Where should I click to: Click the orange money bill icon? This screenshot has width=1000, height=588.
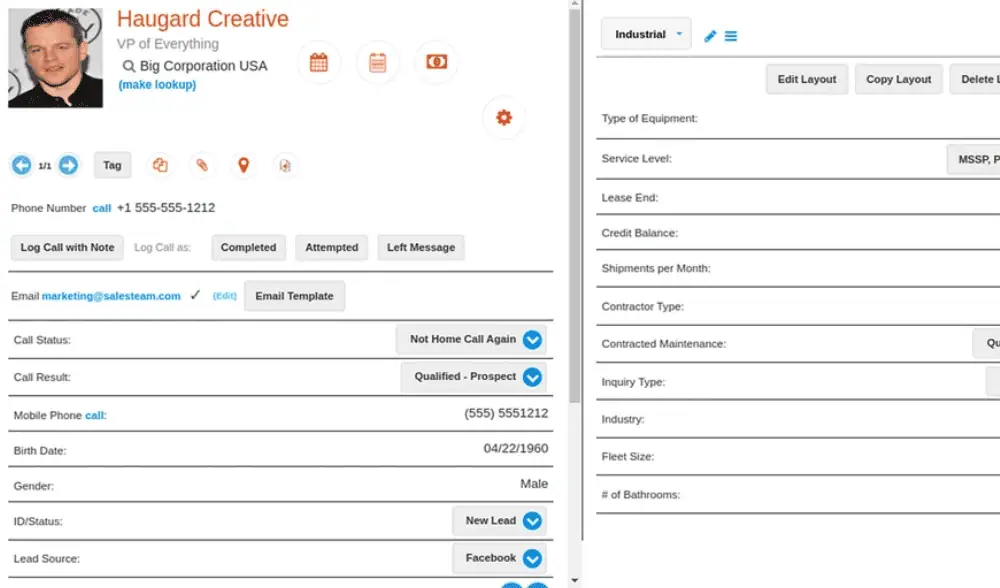pyautogui.click(x=436, y=62)
